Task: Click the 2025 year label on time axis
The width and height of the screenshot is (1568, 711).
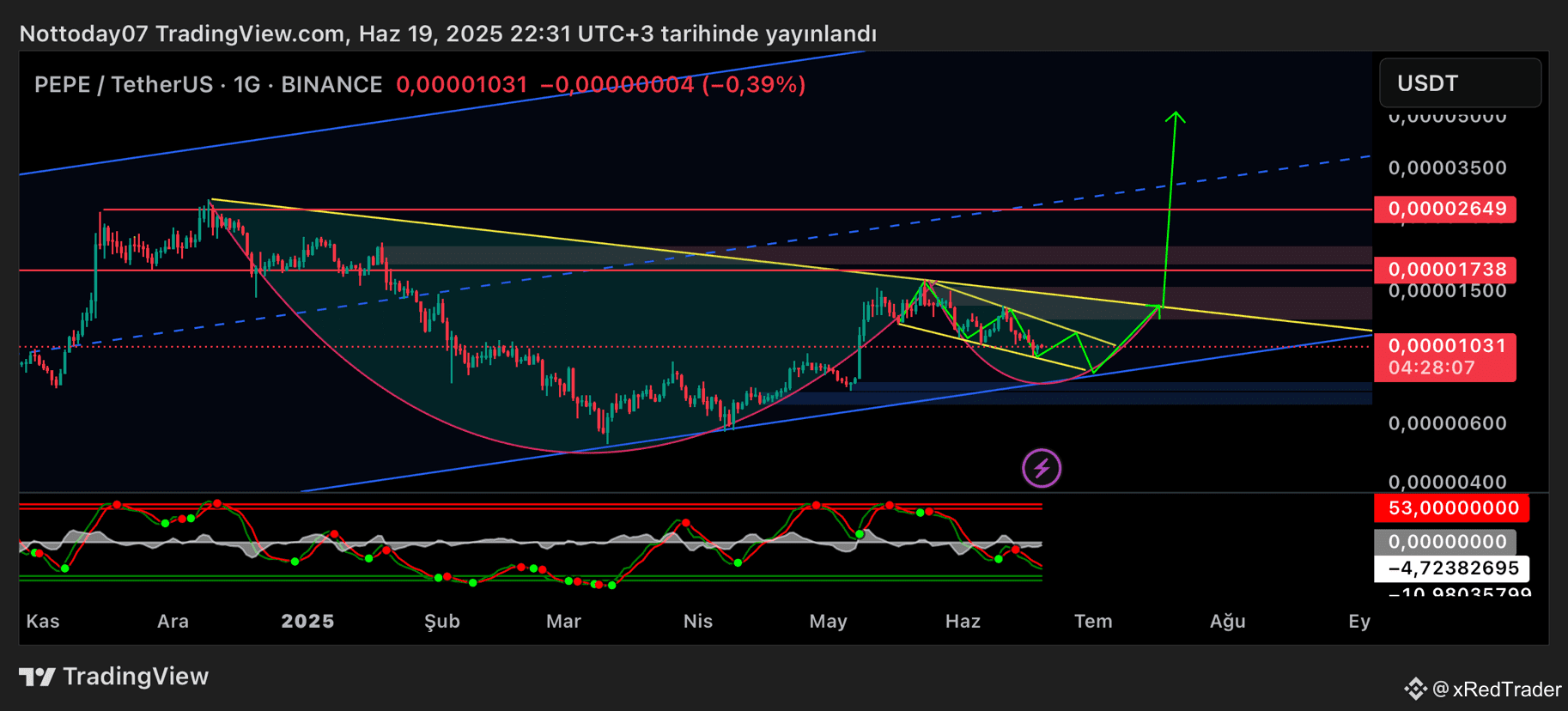Action: click(x=307, y=621)
